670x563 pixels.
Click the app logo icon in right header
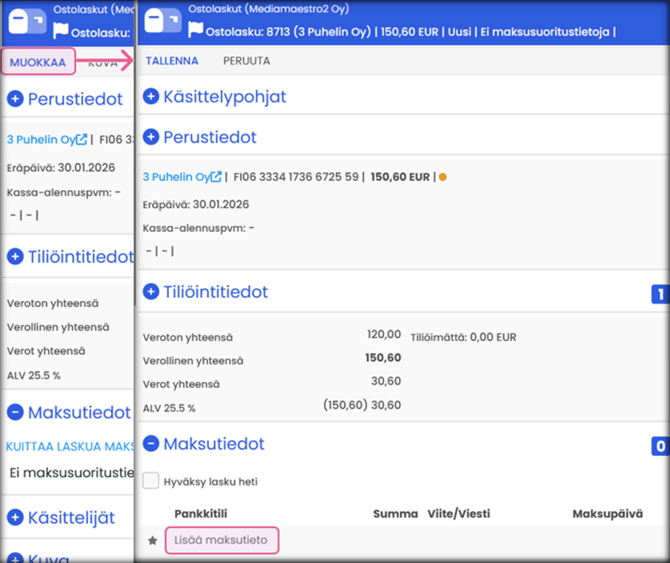point(163,21)
